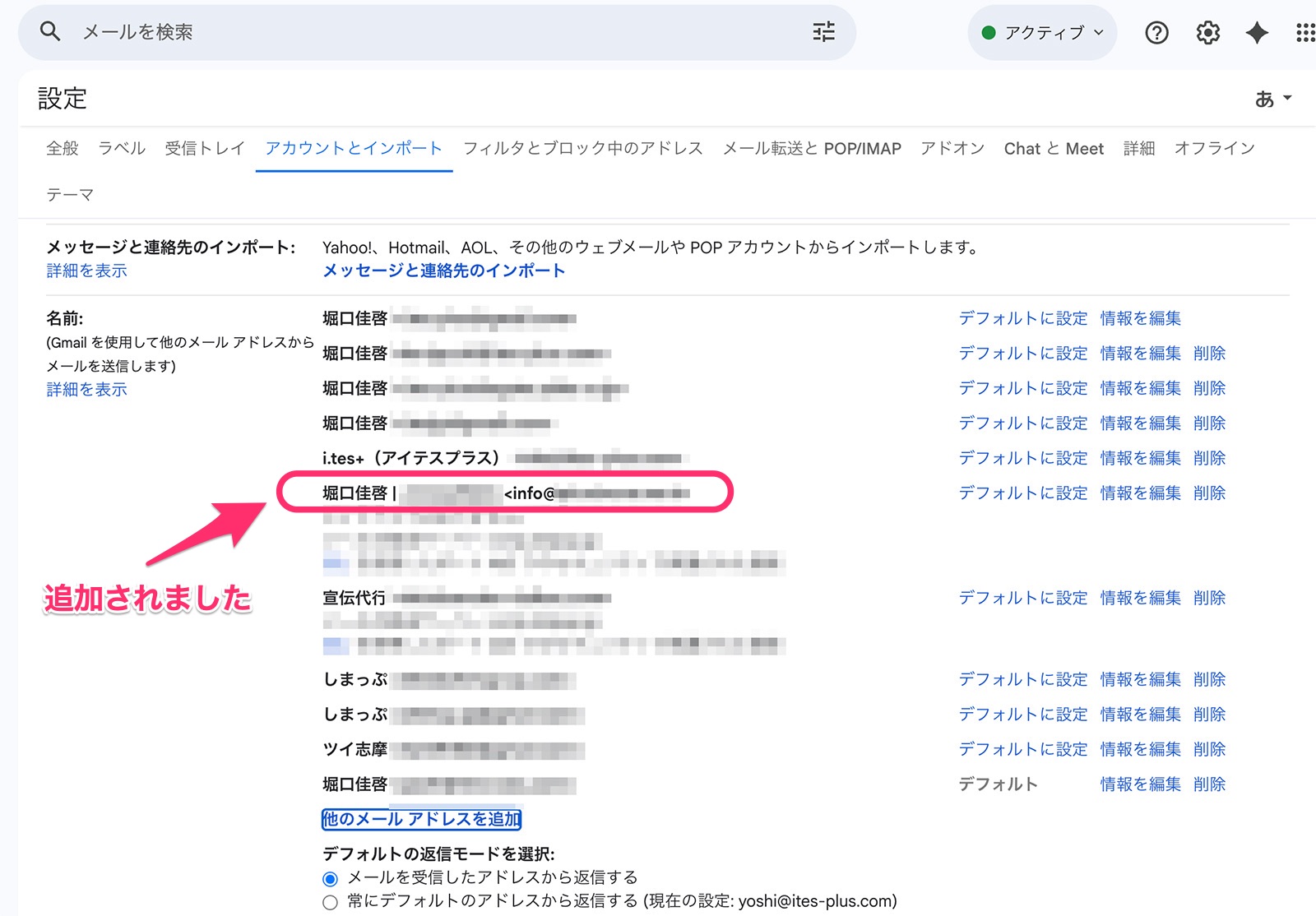Click the Gemini sparkle icon
1316x916 pixels.
(x=1257, y=33)
